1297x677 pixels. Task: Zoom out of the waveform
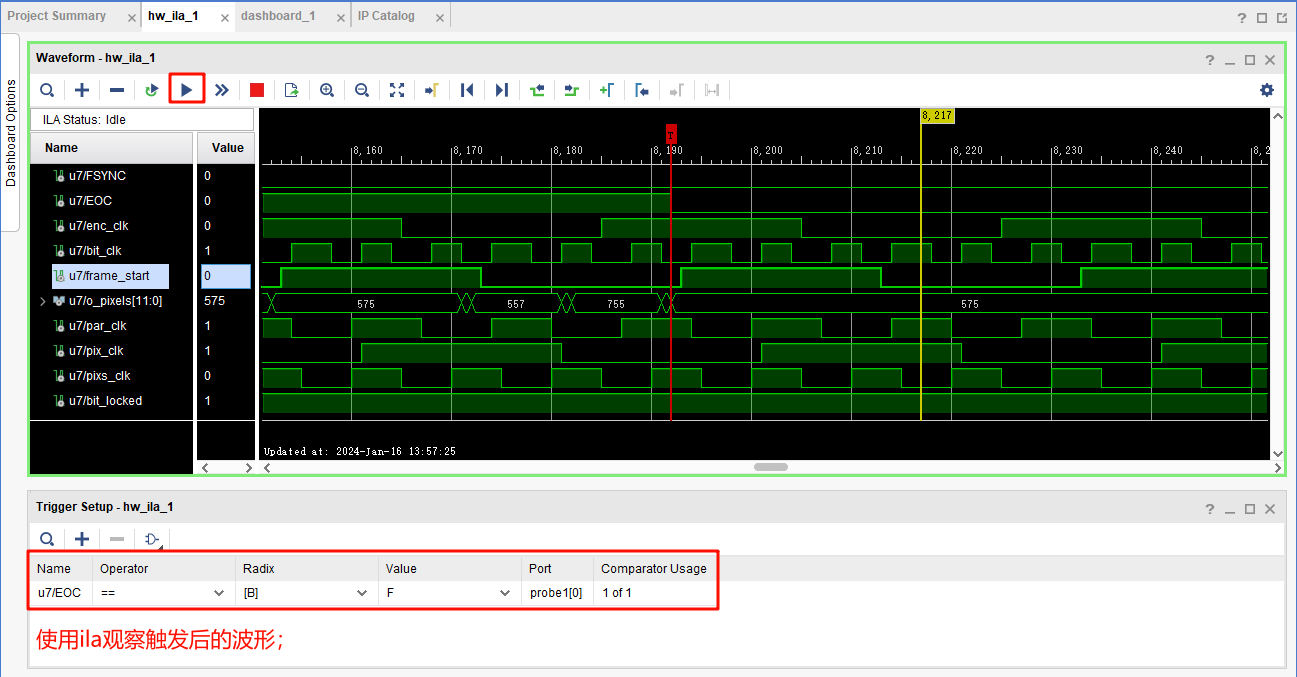(x=362, y=90)
